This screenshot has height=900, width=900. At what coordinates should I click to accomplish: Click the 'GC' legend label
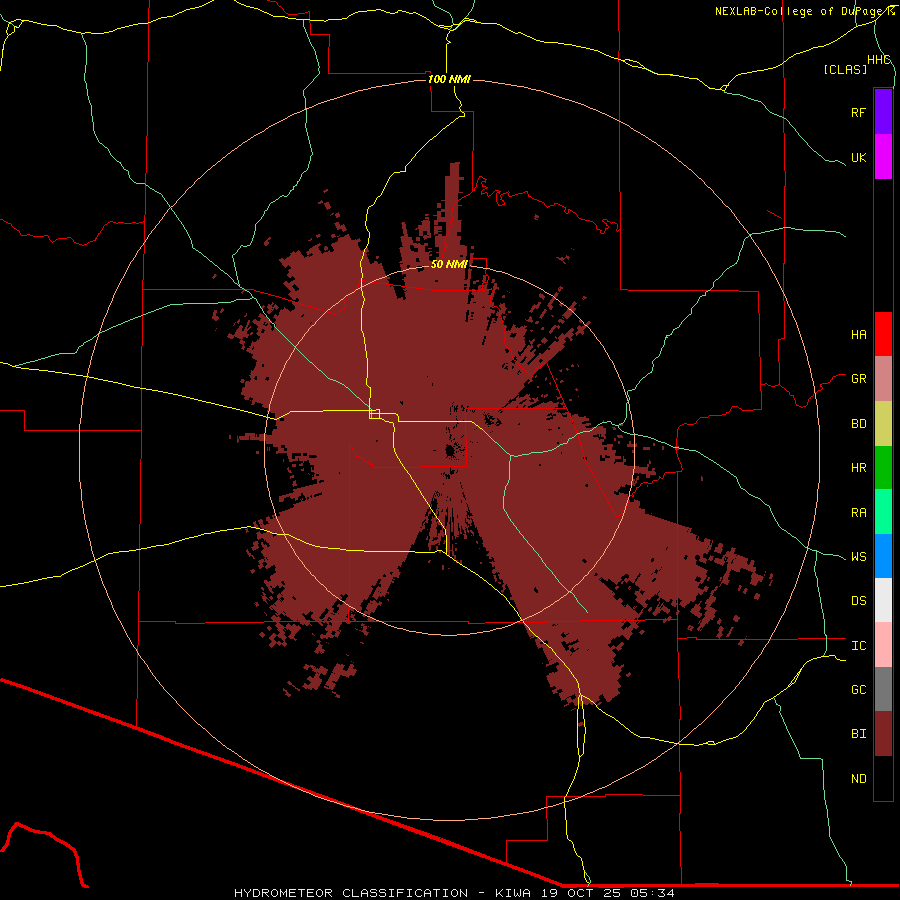click(x=859, y=690)
